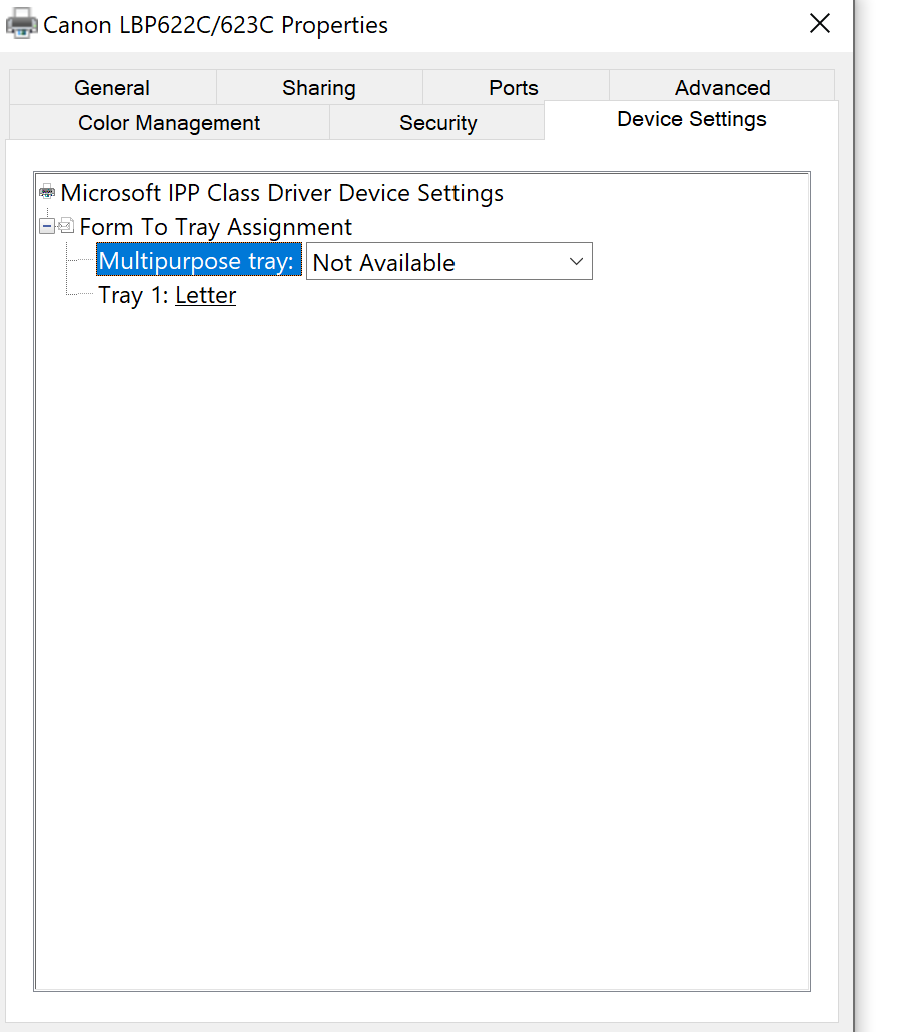Screen dimensions: 904x1032
Task: Collapse the Form To Tray Assignment node
Action: pos(46,227)
